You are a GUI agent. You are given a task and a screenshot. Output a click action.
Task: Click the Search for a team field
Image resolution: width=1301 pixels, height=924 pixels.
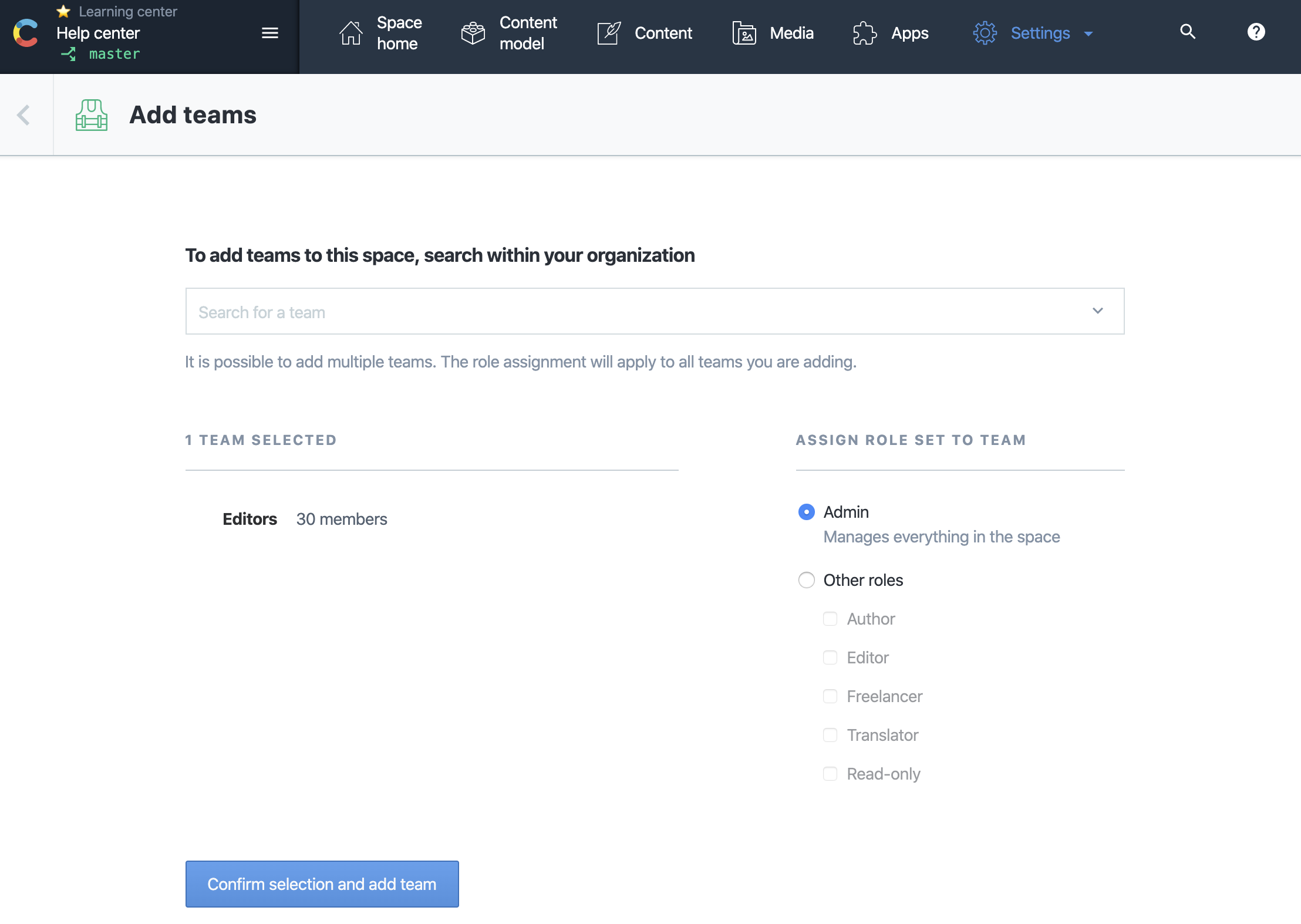(634, 311)
